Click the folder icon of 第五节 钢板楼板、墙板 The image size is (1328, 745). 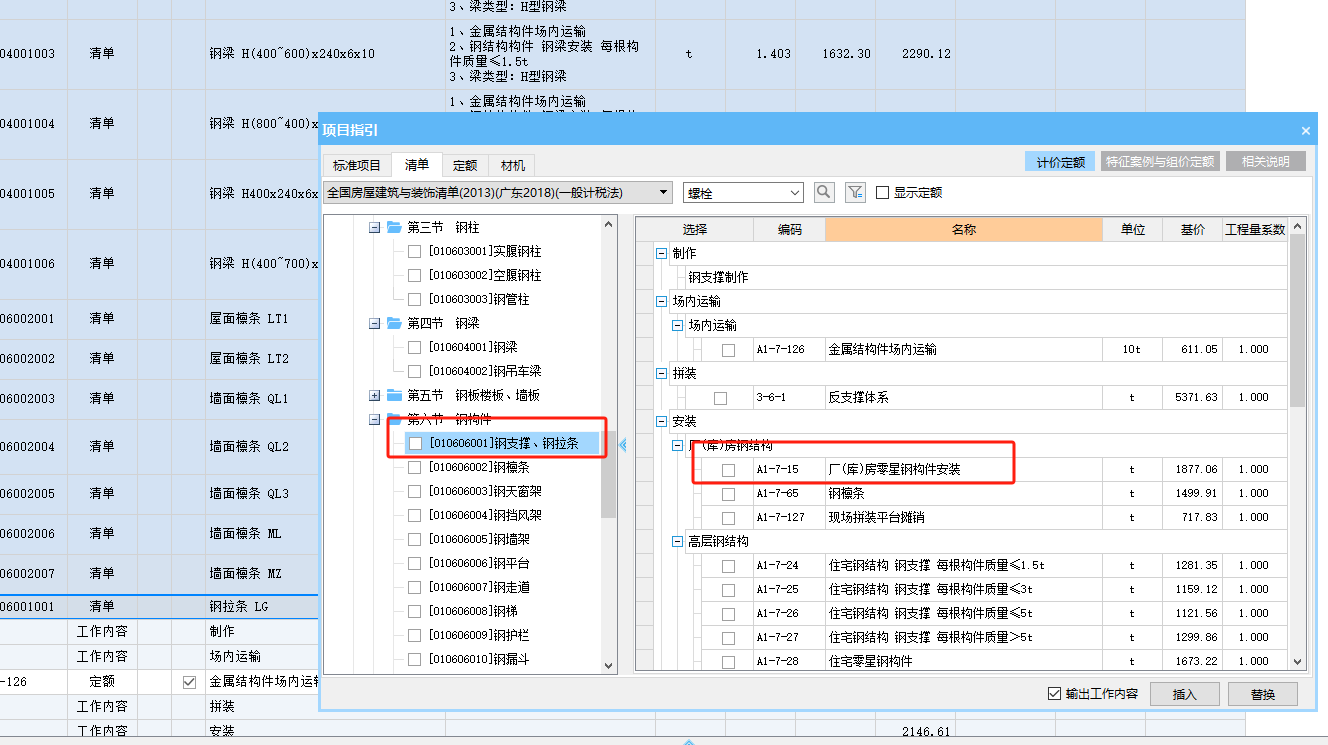(x=394, y=395)
